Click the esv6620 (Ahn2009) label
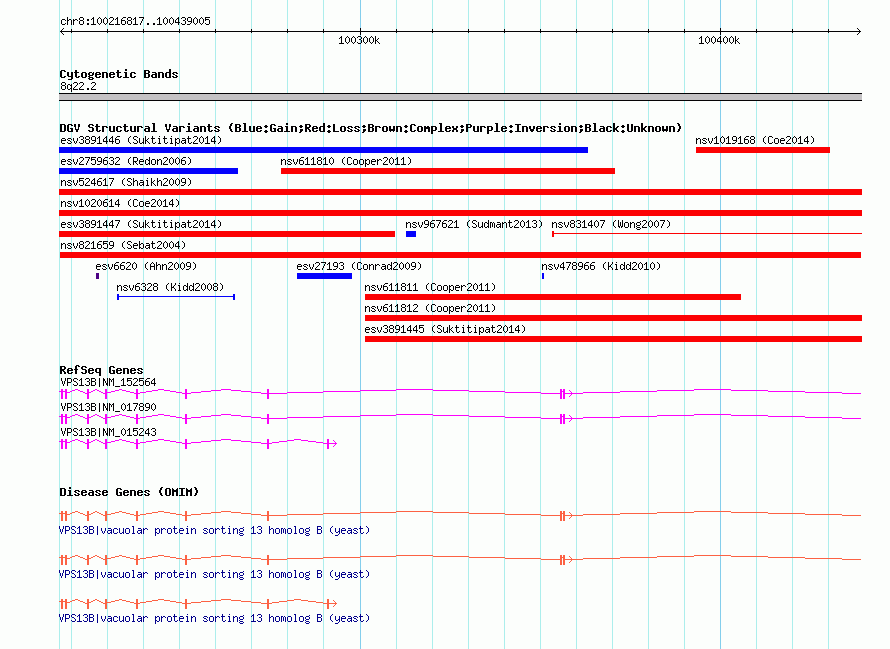This screenshot has width=890, height=649. click(146, 266)
